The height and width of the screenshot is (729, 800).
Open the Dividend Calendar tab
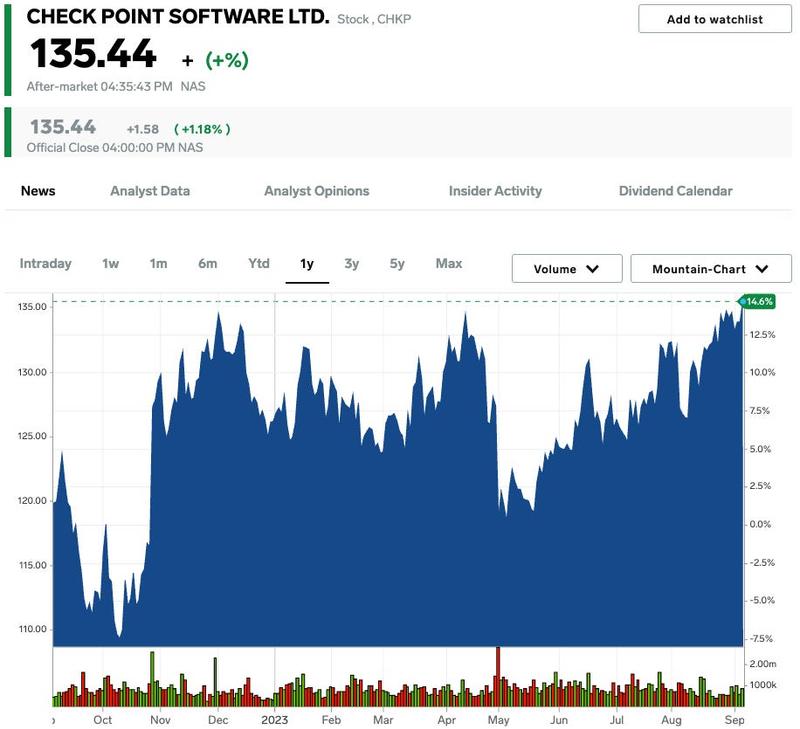click(x=676, y=191)
